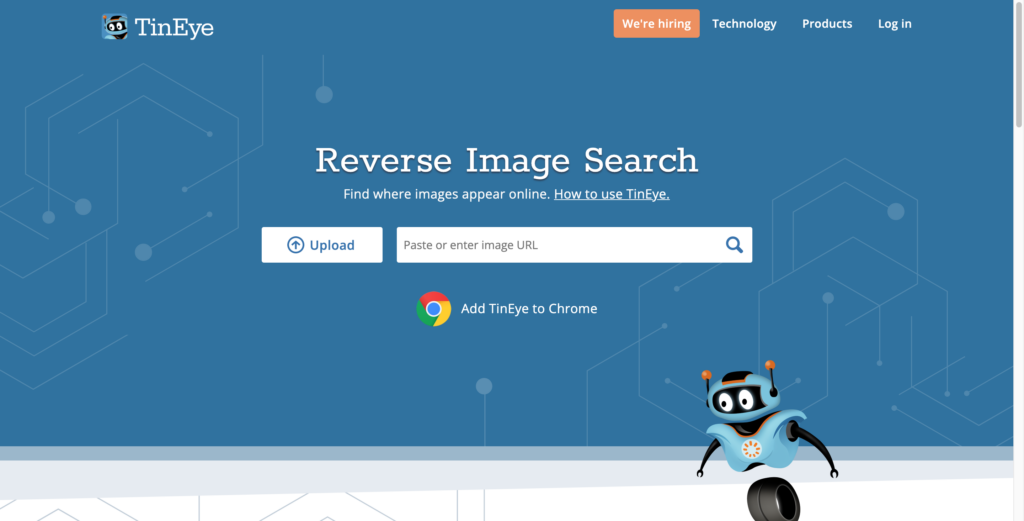Click the page vertical scrollbar thumb

(1019, 64)
